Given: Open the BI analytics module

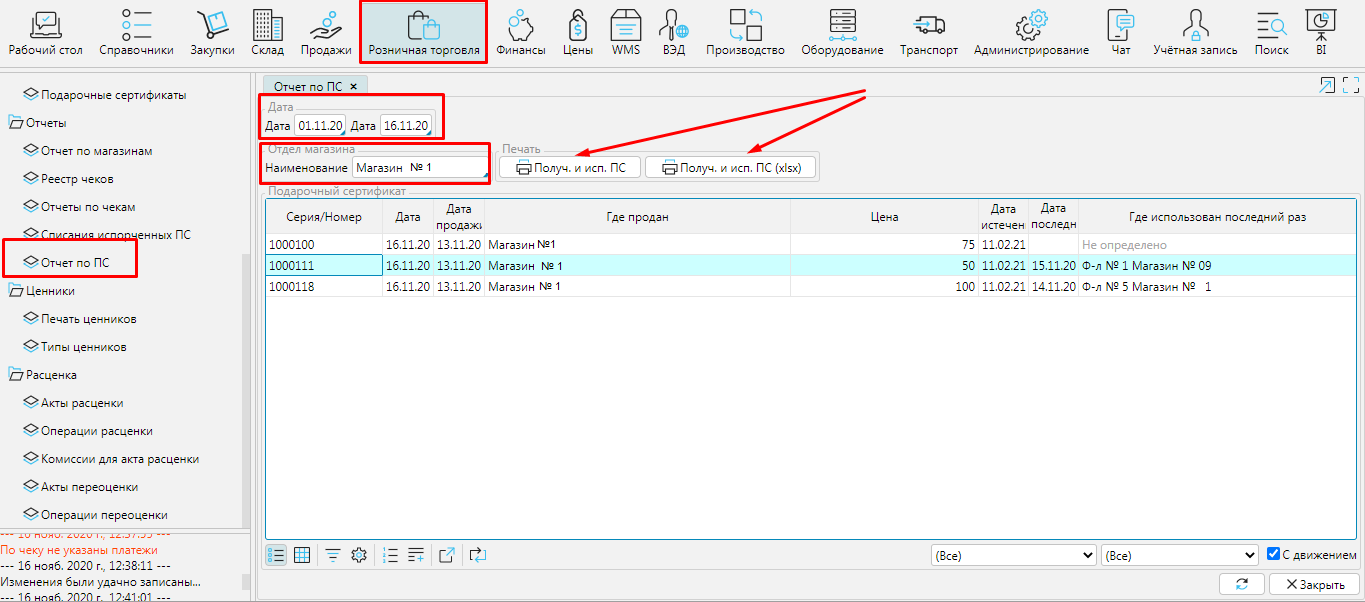Looking at the screenshot, I should [x=1321, y=32].
